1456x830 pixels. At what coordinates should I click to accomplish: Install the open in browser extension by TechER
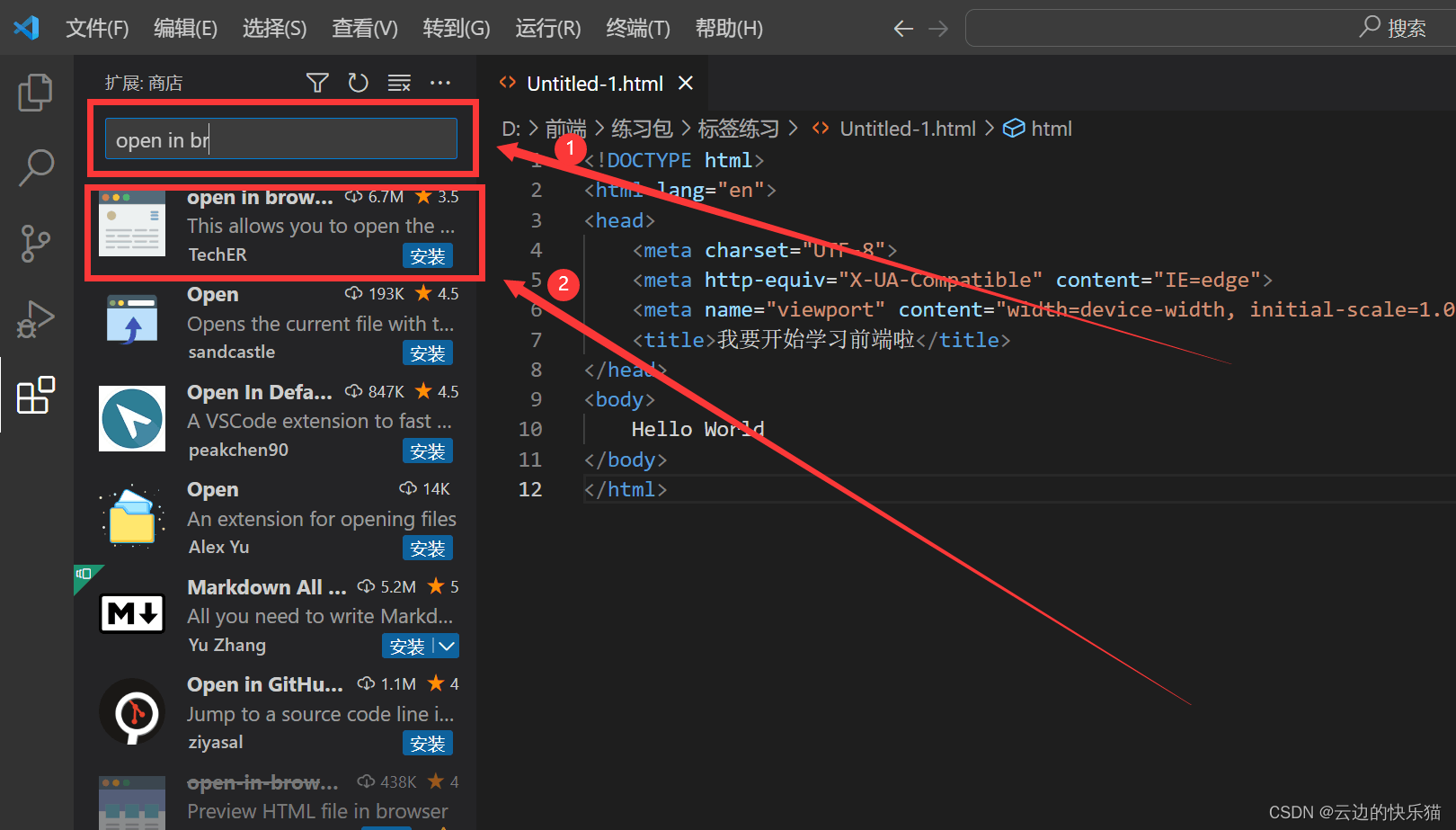pyautogui.click(x=428, y=256)
